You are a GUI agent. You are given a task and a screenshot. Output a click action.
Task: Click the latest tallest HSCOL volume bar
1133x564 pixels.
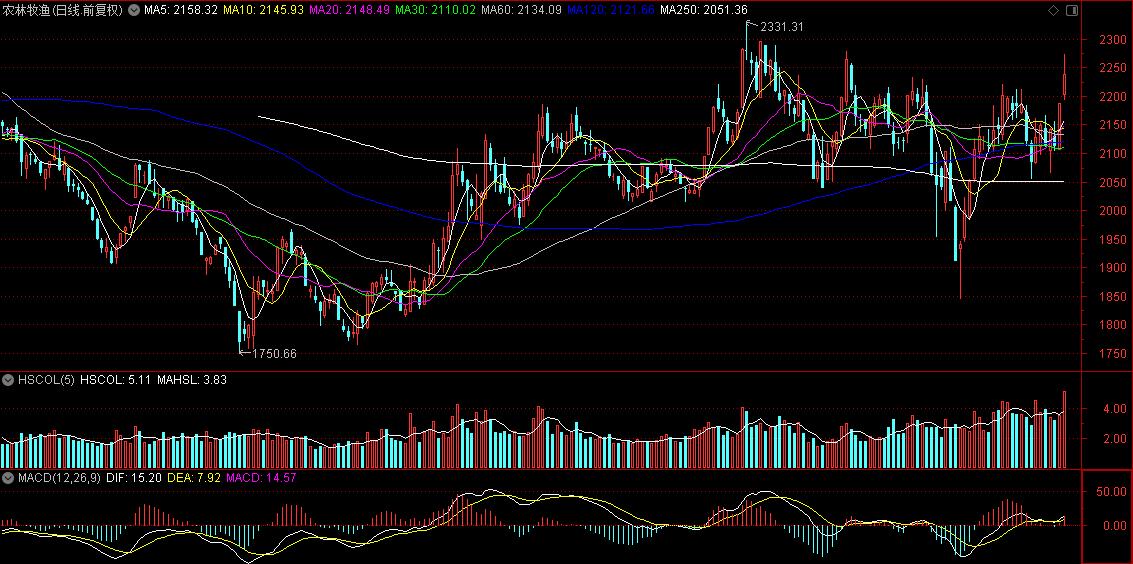click(x=1064, y=429)
